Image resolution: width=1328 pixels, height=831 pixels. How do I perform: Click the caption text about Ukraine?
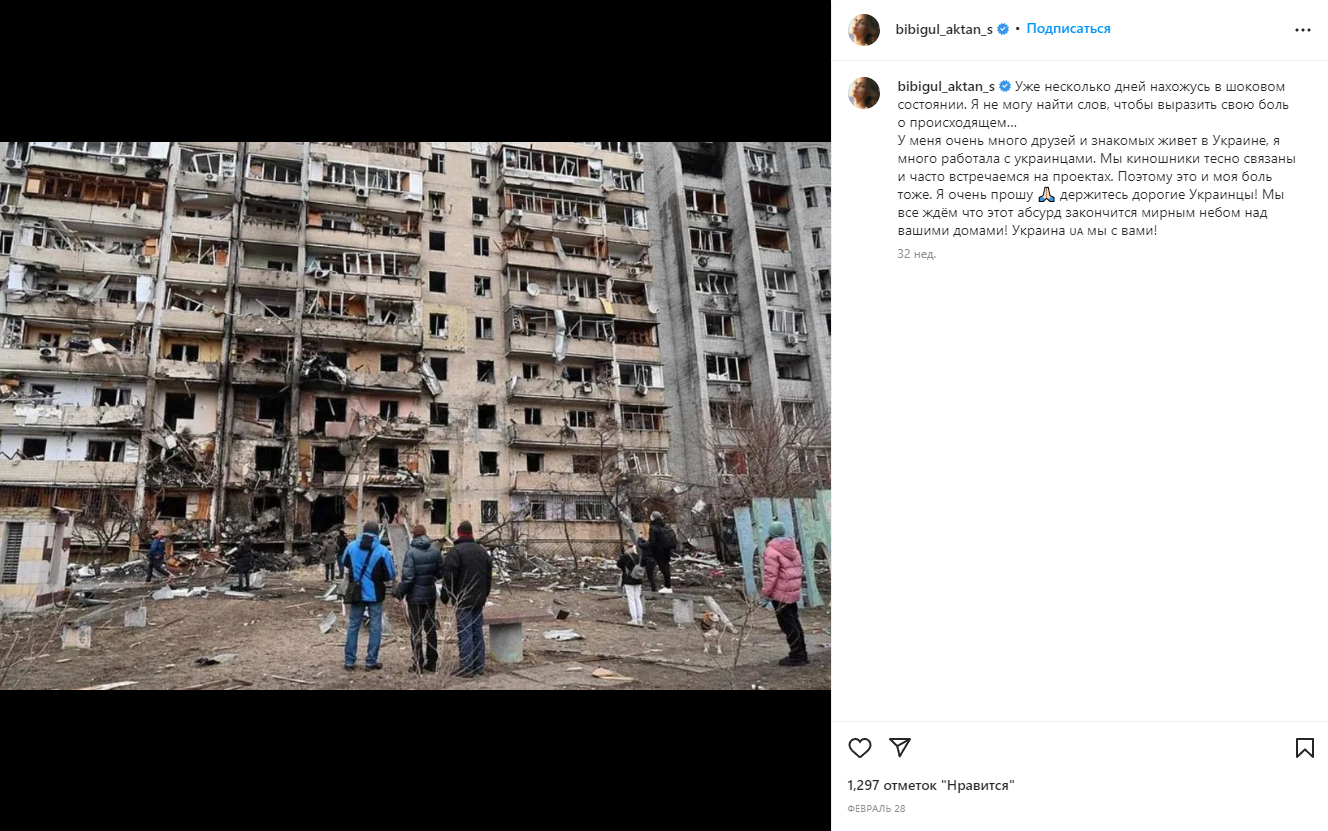[1097, 158]
